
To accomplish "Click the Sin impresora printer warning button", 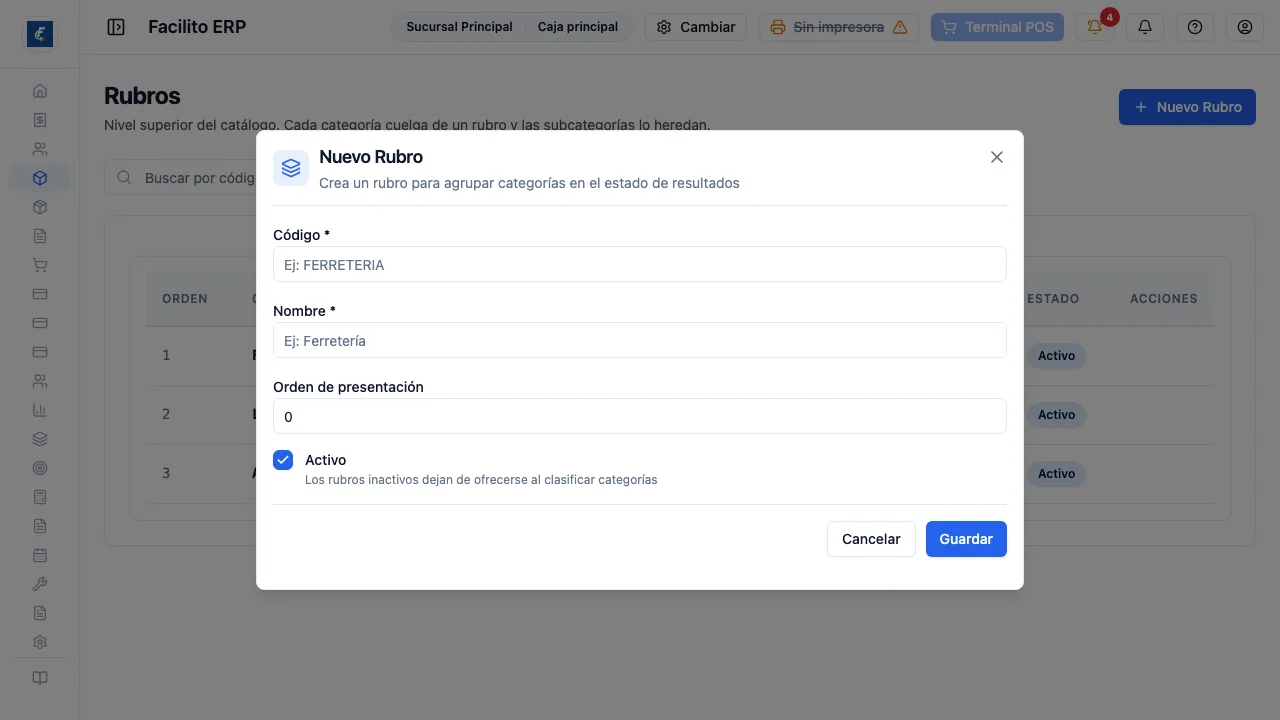I will [839, 27].
